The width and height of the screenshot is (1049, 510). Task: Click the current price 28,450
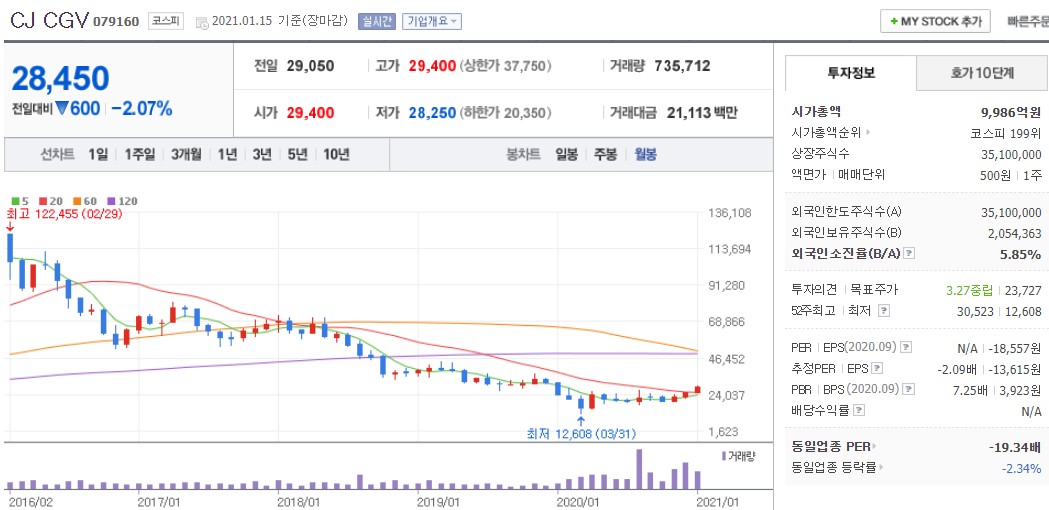[x=60, y=79]
